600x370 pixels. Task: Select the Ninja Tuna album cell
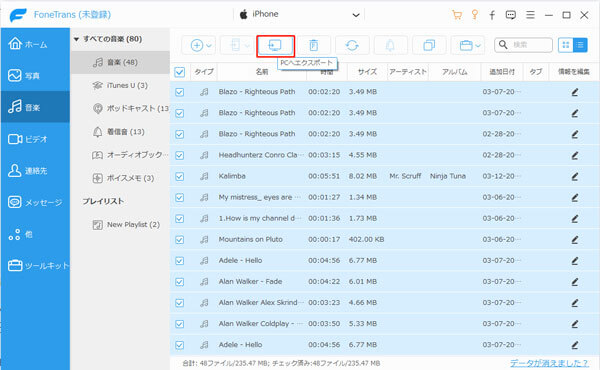[448, 176]
